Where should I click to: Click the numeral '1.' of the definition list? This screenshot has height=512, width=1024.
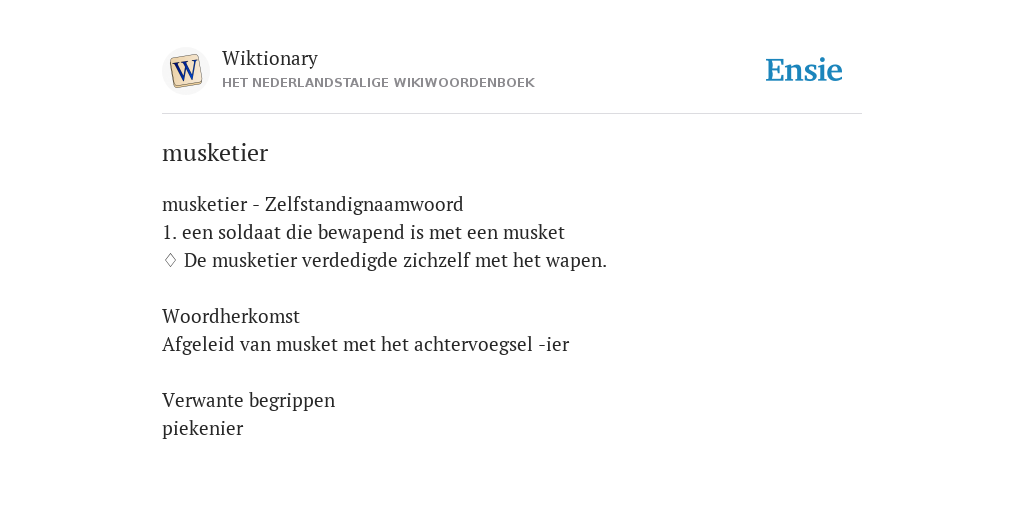(169, 232)
